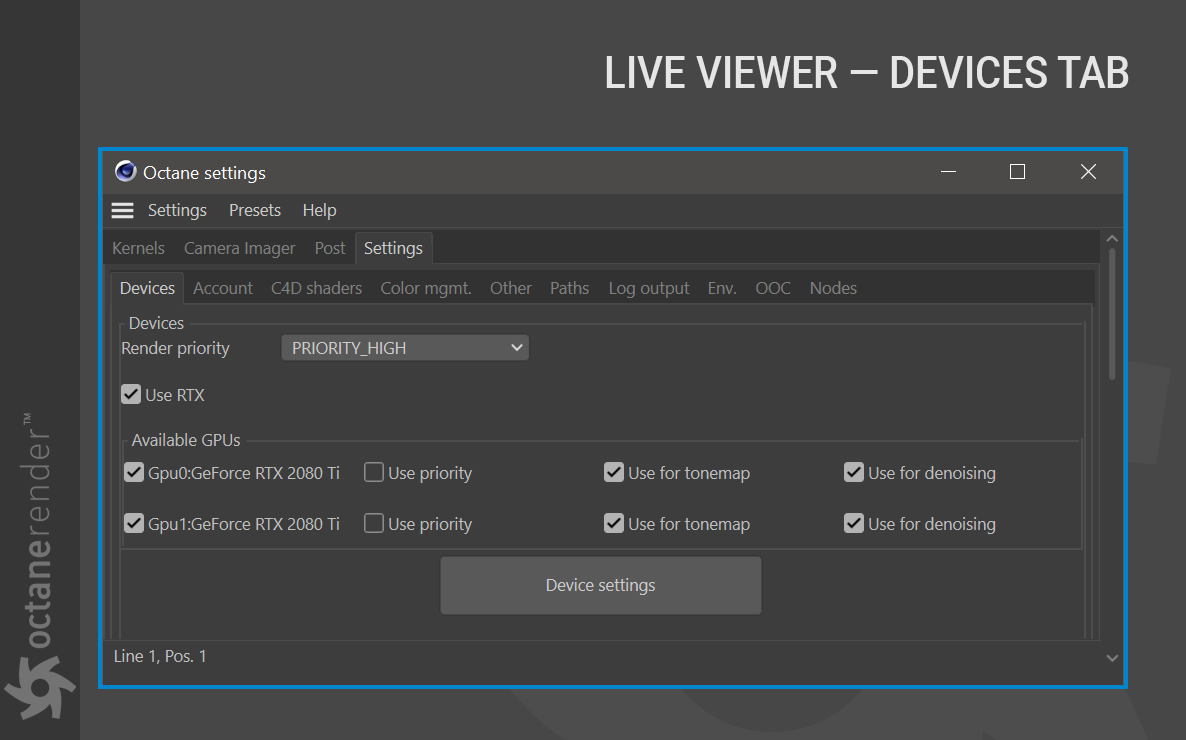Minimize the Octane settings window

coord(948,172)
